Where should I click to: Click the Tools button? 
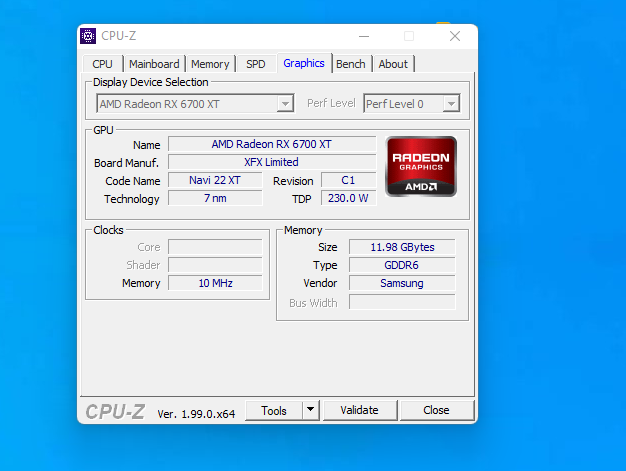click(x=274, y=410)
